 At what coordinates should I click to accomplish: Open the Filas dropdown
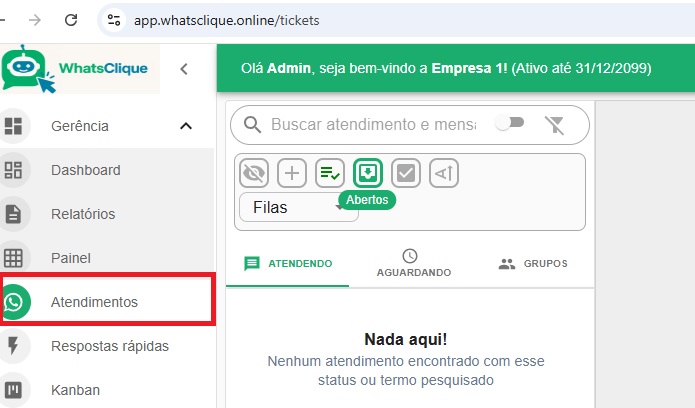point(298,207)
